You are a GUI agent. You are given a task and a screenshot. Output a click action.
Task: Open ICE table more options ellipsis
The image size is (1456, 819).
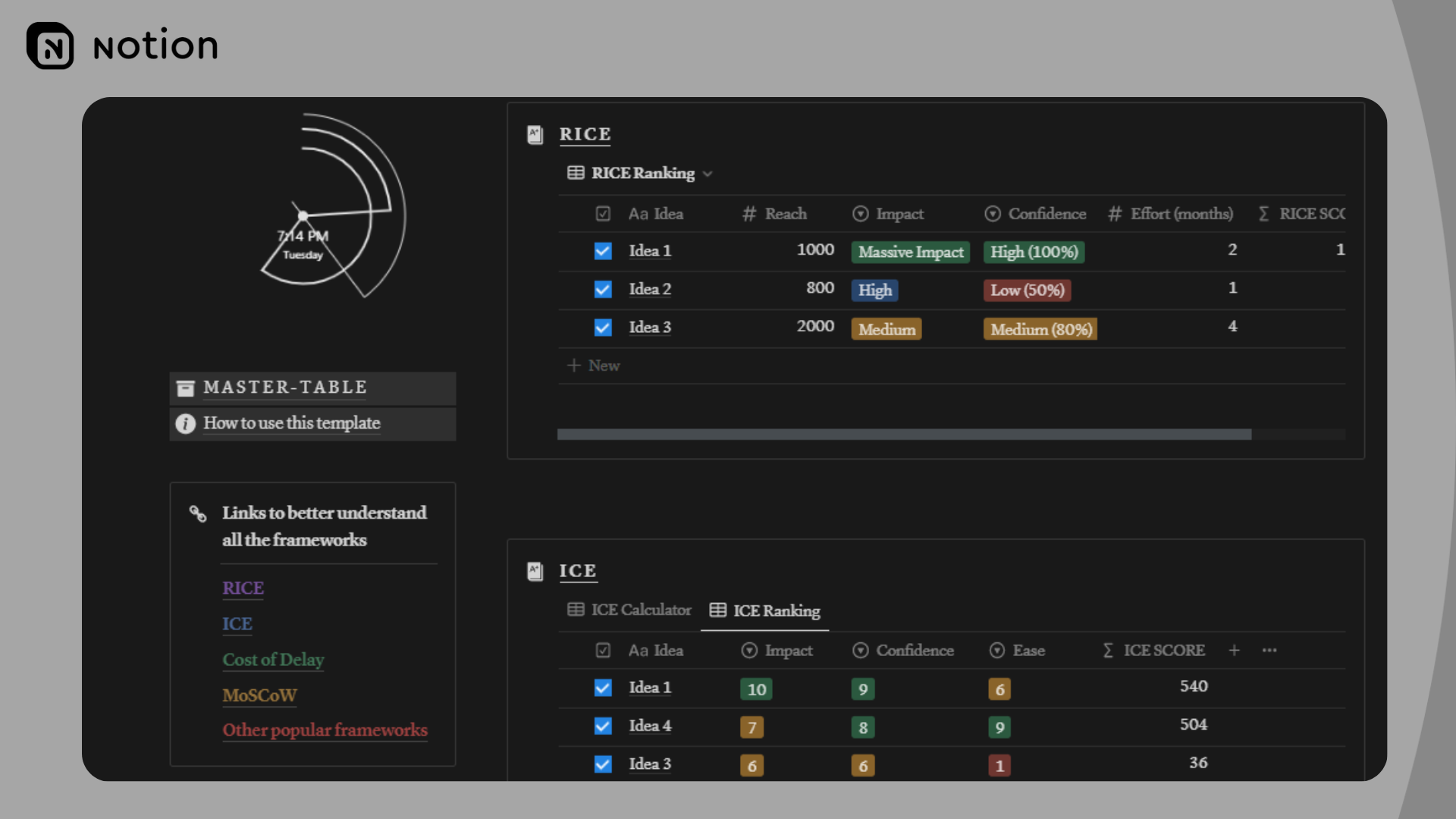(x=1269, y=651)
